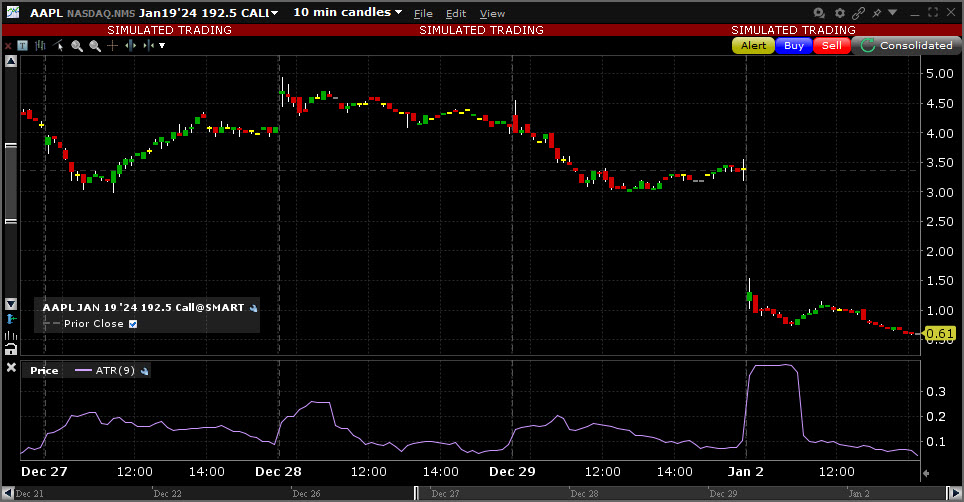
Task: Click the AAPL JAN 19 '24 192.5 Call@SMART legend
Action: pyautogui.click(x=143, y=307)
